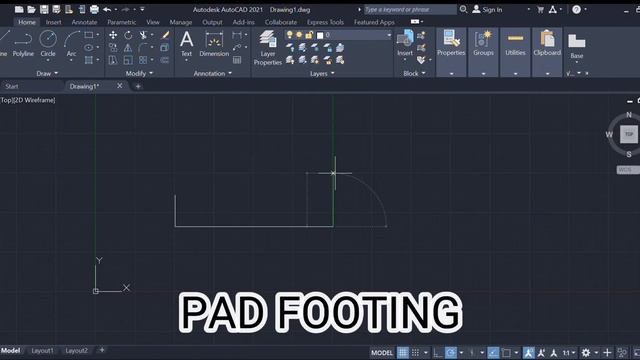
Task: Select the Polyline draw tool
Action: (23, 44)
